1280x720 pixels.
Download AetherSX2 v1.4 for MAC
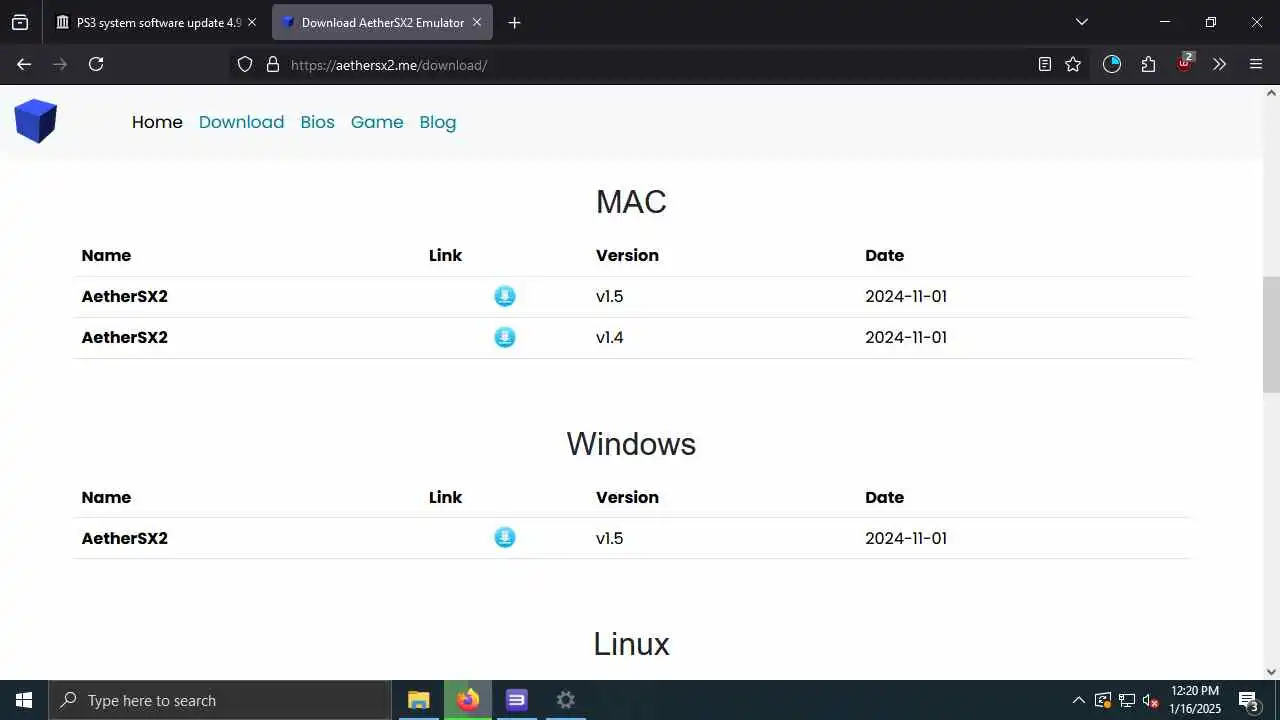505,337
